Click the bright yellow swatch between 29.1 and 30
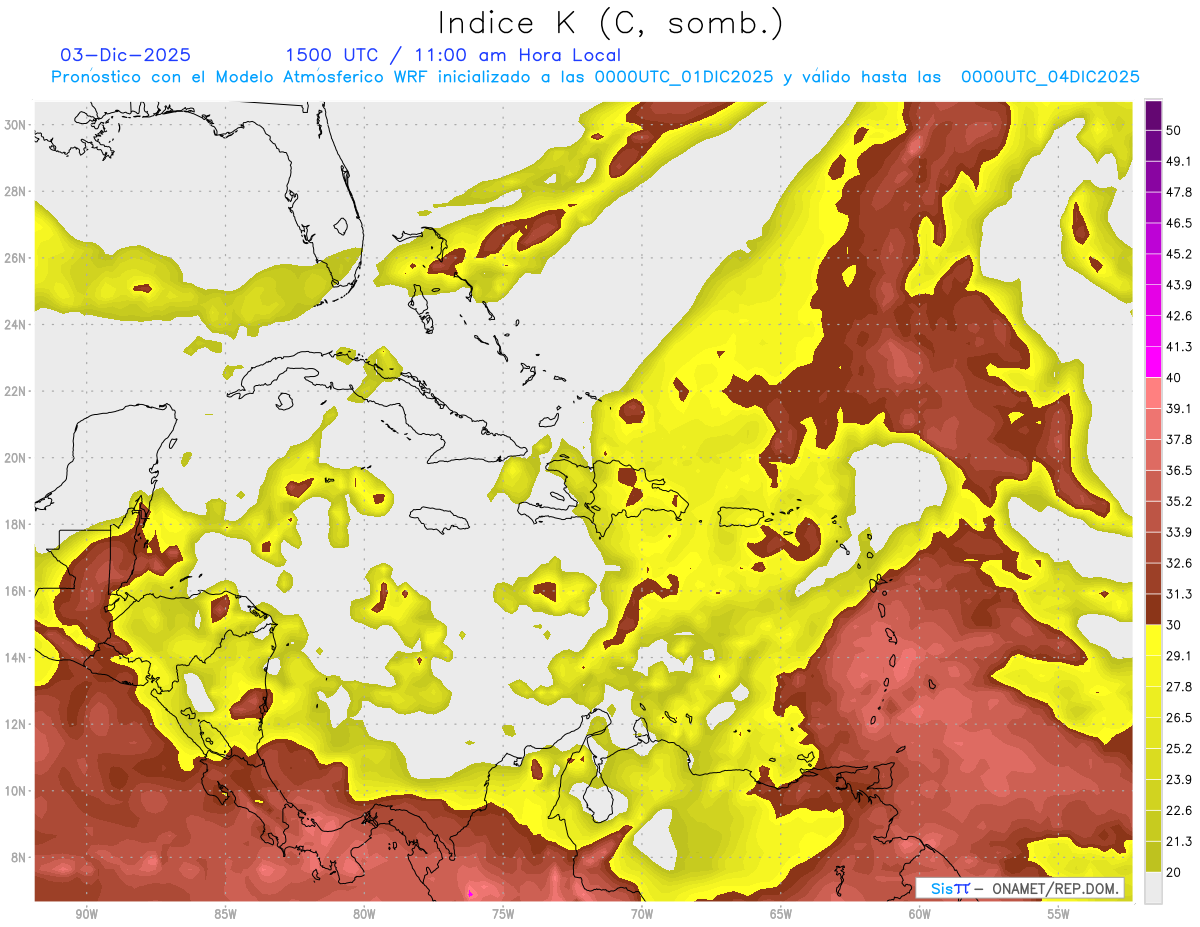This screenshot has width=1200, height=927. pos(1153,640)
